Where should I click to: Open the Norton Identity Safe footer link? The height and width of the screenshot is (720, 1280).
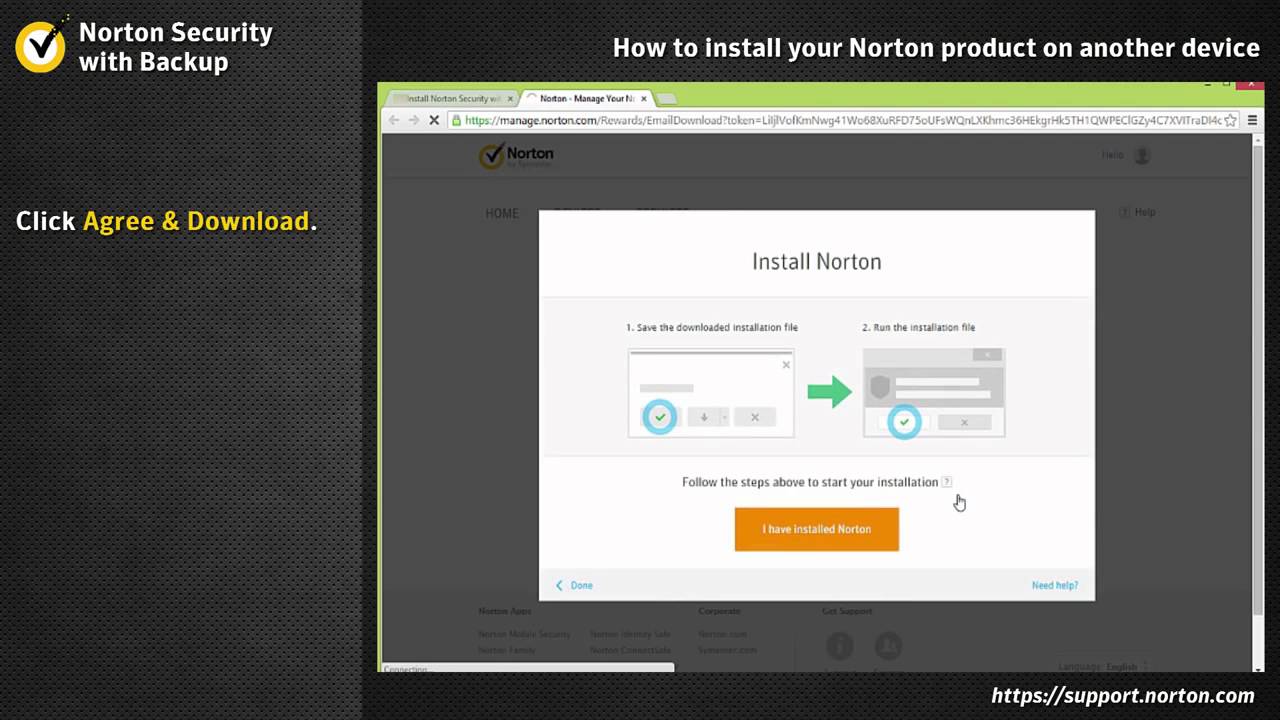click(x=630, y=634)
